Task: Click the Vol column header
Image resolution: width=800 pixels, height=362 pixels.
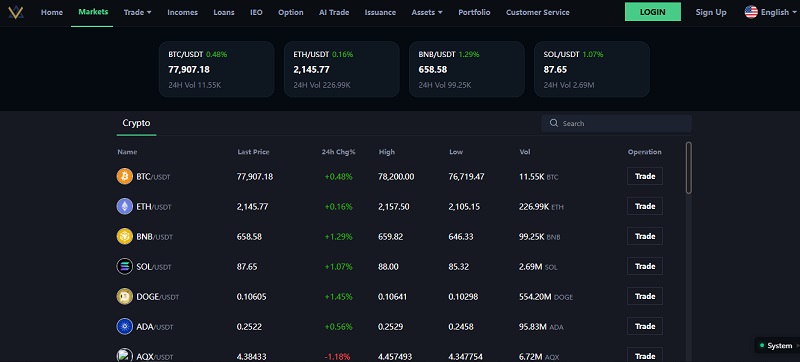Action: [524, 152]
